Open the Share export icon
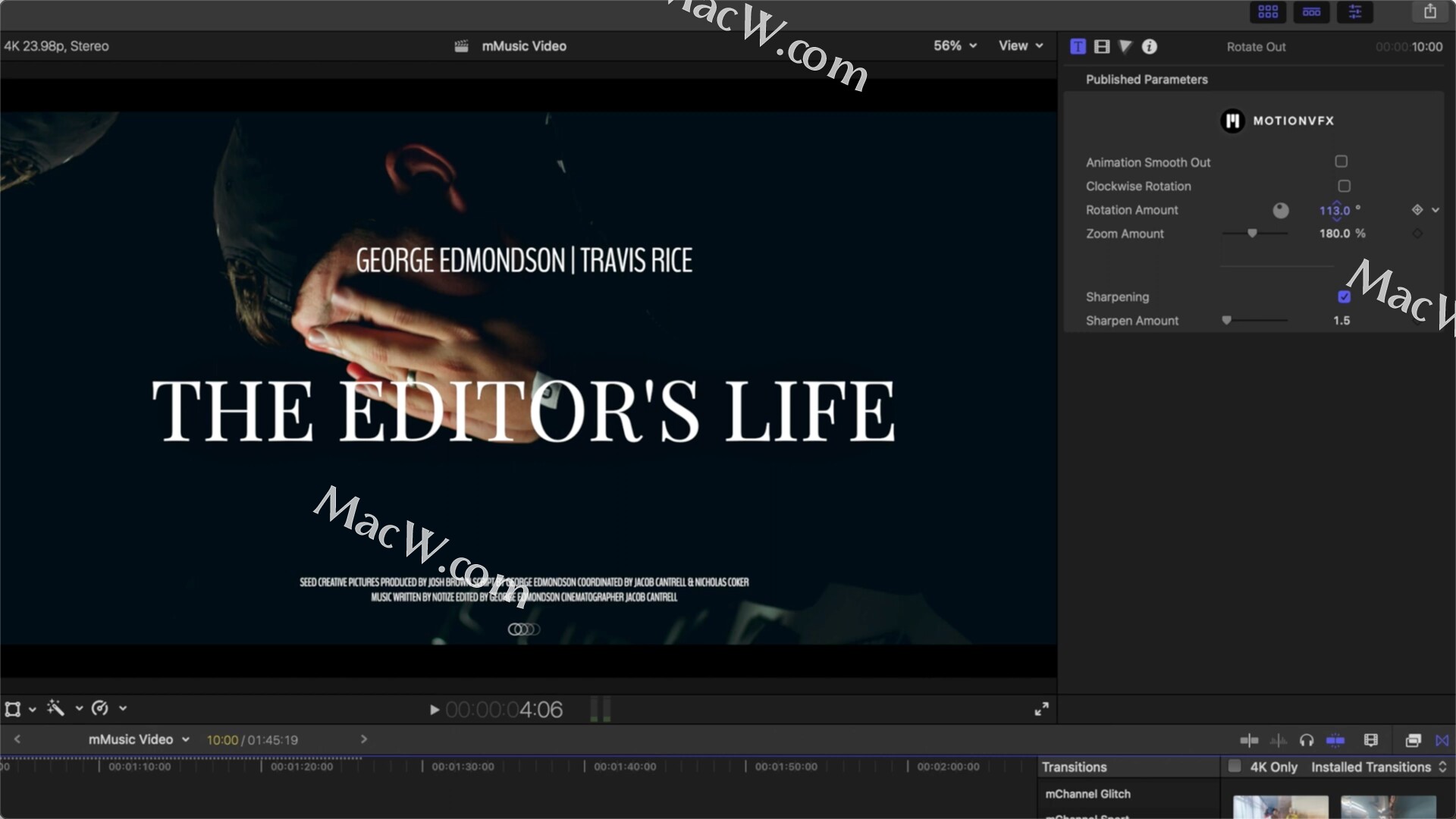The width and height of the screenshot is (1456, 819). click(x=1429, y=11)
